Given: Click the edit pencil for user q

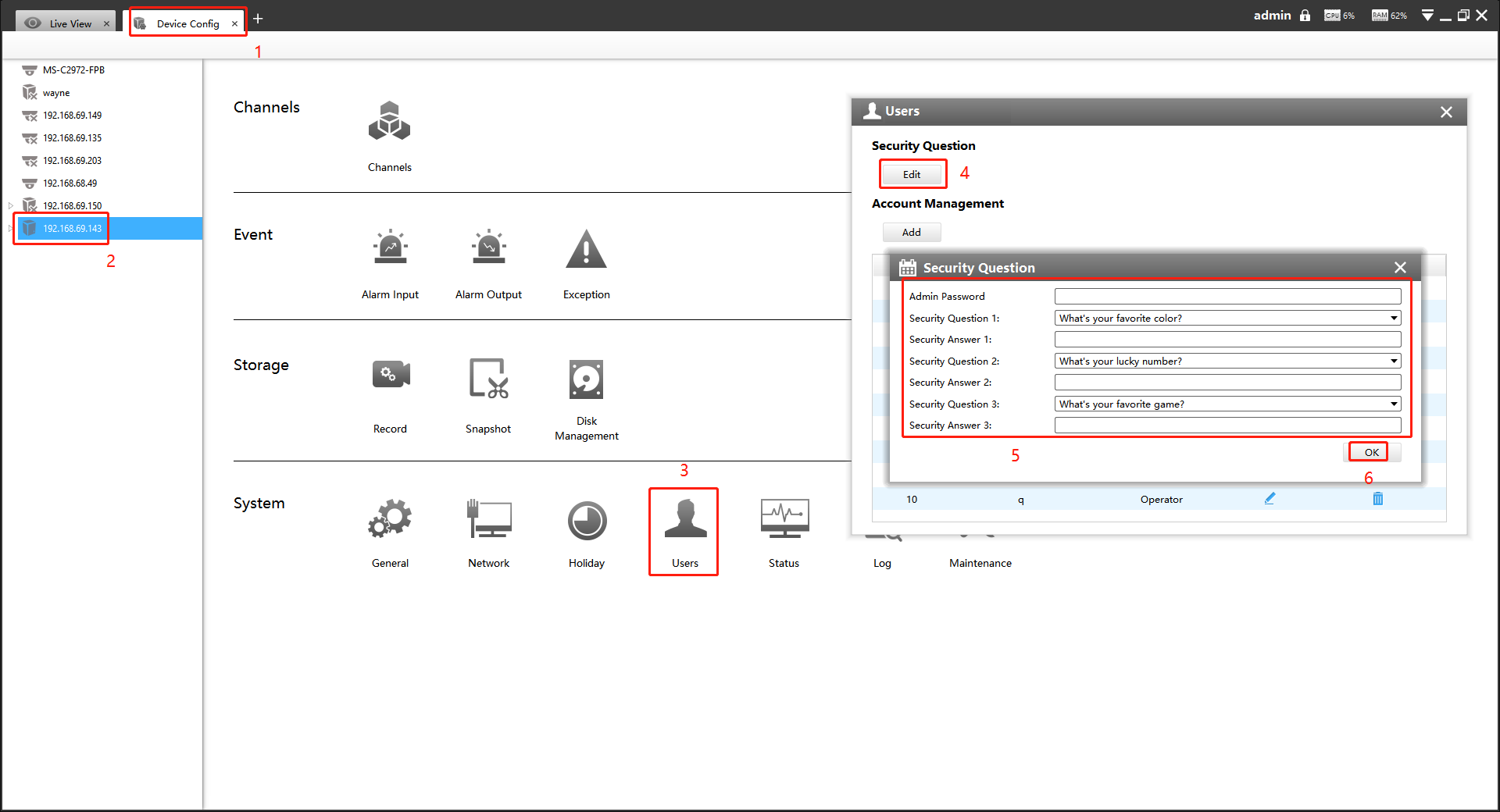Looking at the screenshot, I should click(x=1270, y=499).
